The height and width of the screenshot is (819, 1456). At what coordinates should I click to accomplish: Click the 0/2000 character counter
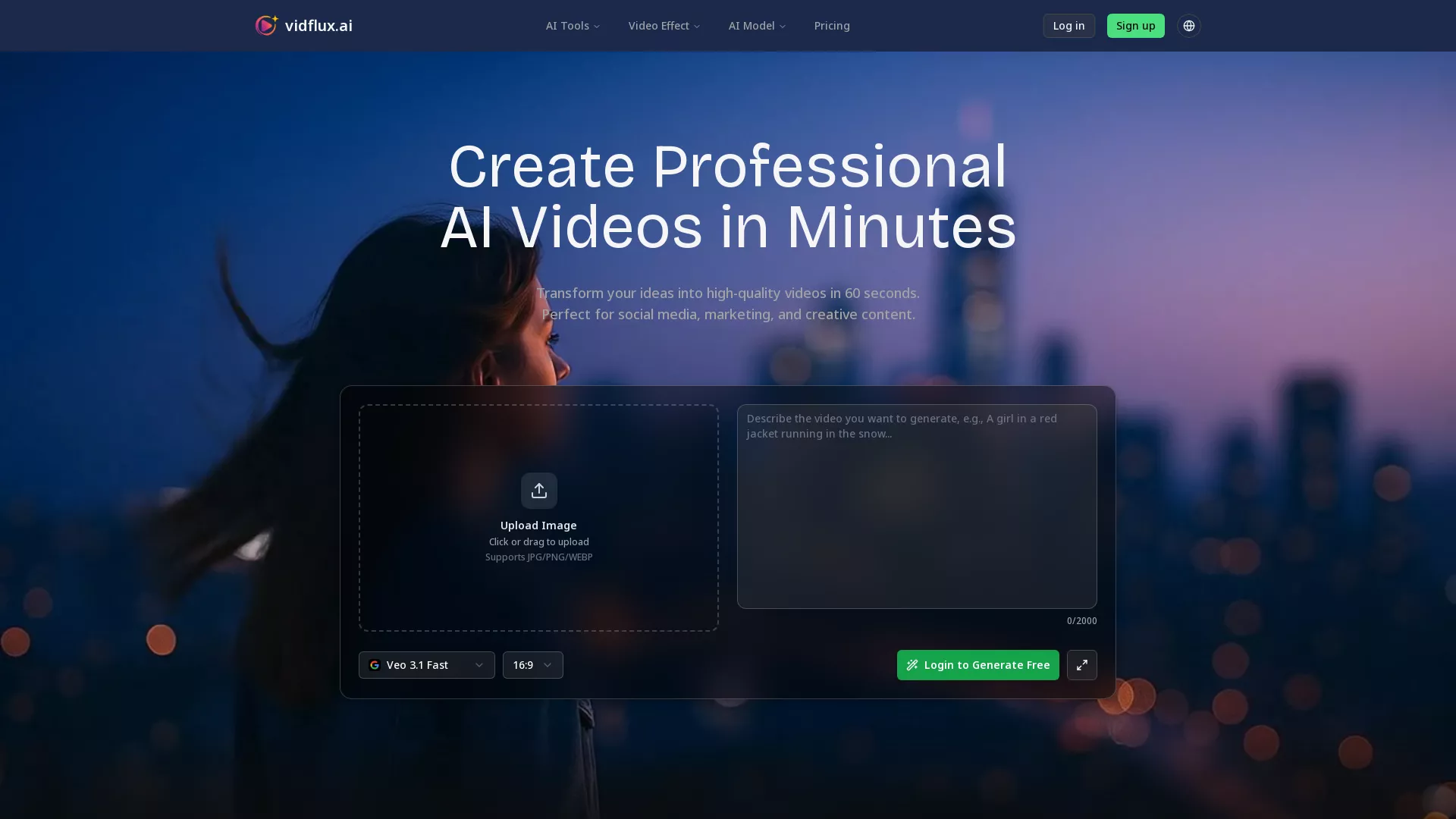click(1081, 620)
